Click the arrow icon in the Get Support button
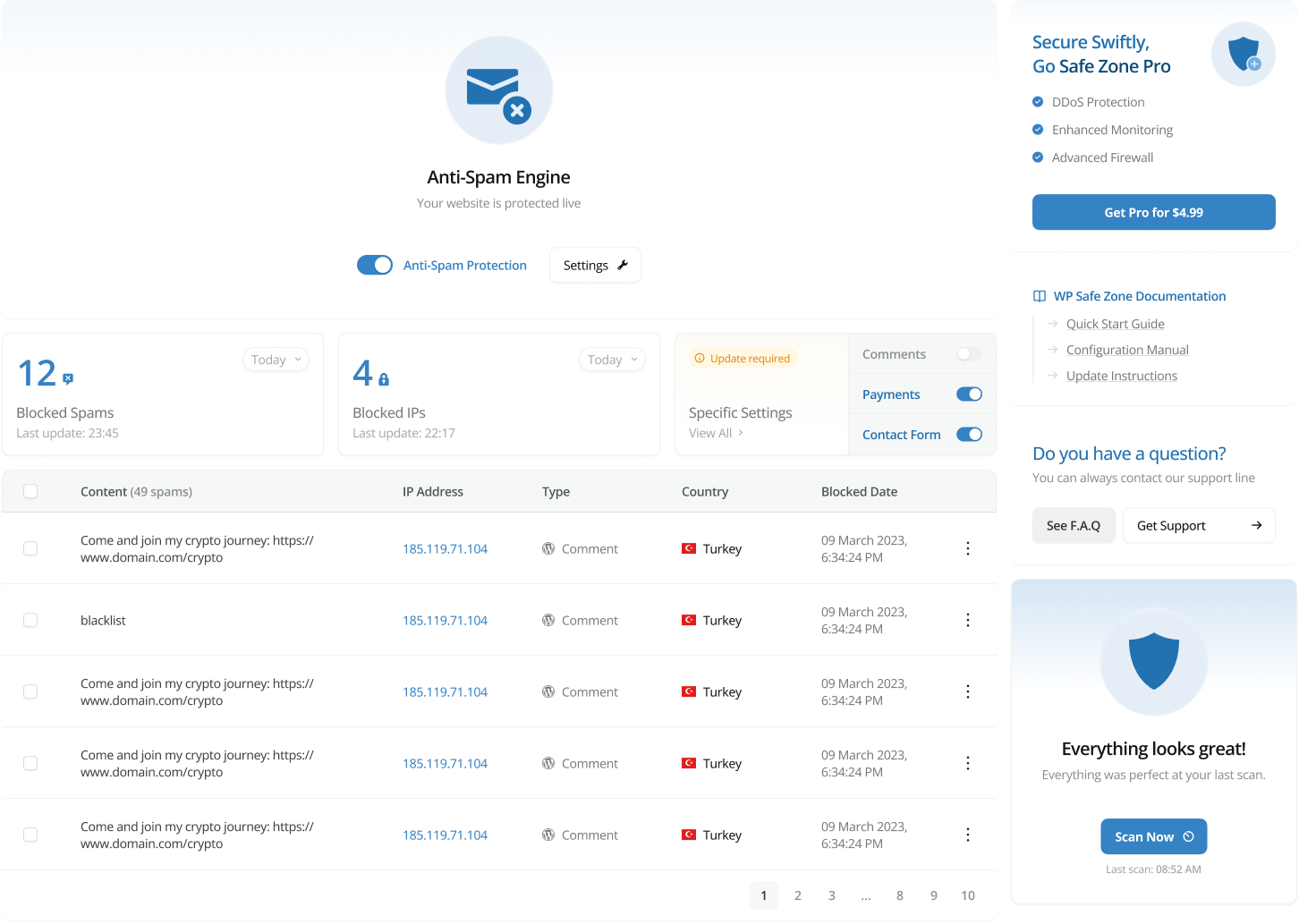Screen dimensions: 1299x924 coord(1256,525)
